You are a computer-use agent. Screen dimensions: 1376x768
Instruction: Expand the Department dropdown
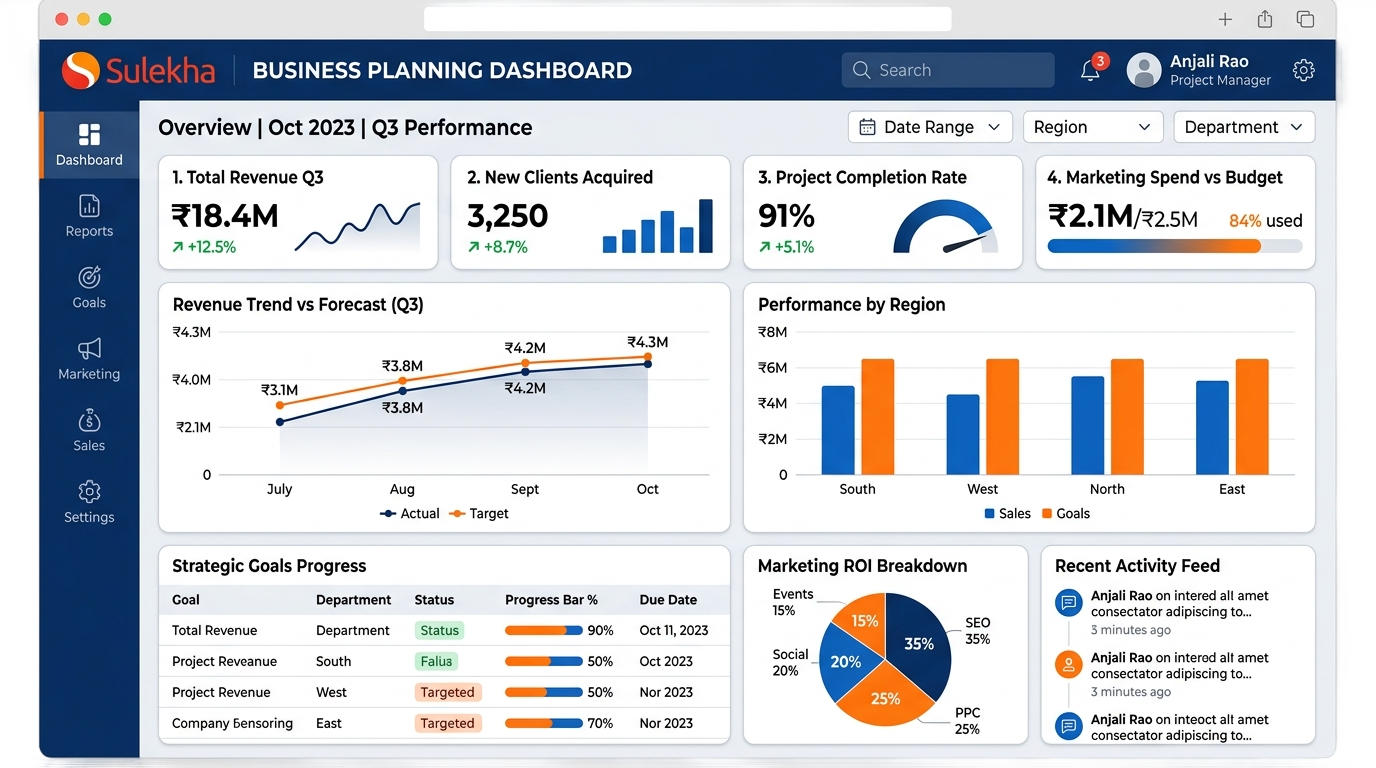point(1243,127)
